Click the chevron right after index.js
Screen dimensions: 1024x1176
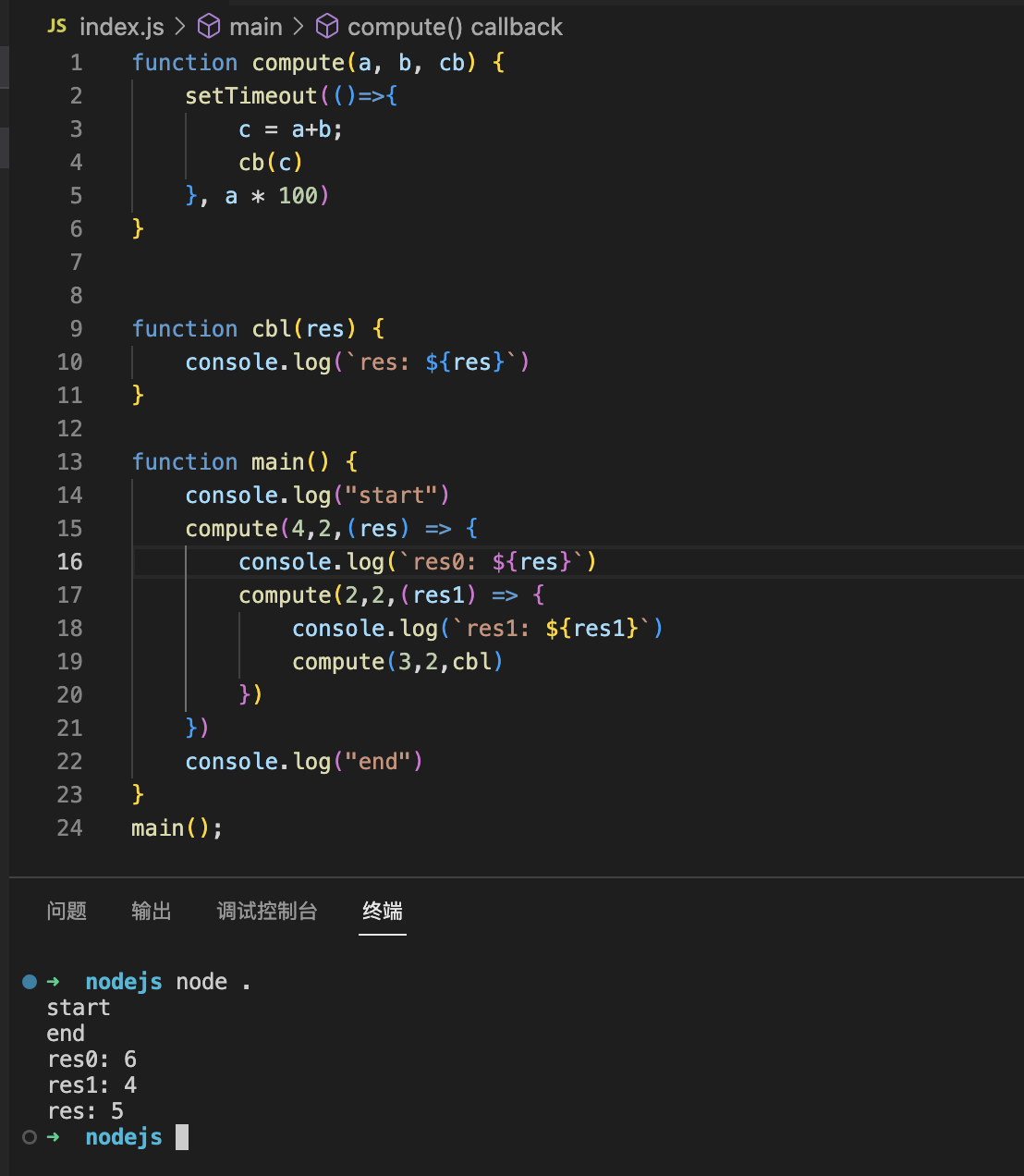pyautogui.click(x=180, y=27)
